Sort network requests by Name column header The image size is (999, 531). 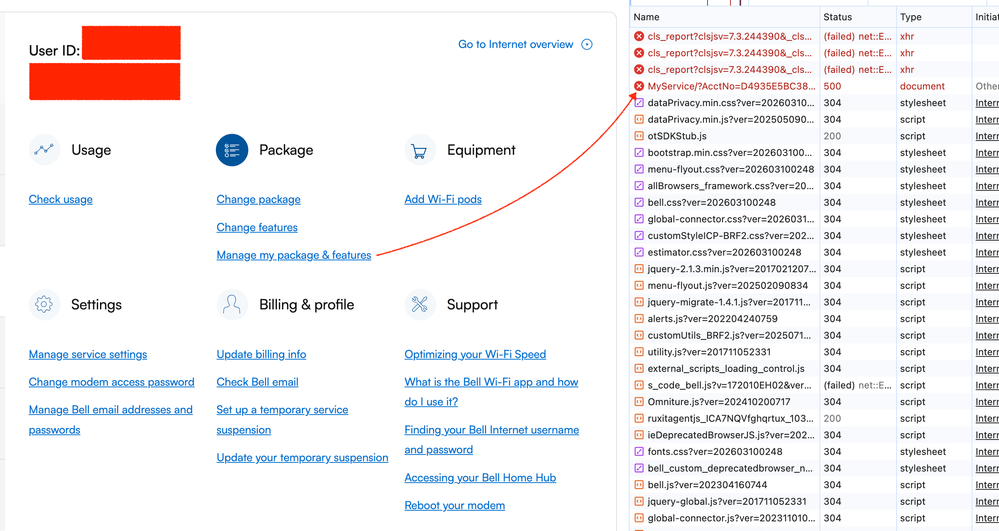click(x=725, y=17)
